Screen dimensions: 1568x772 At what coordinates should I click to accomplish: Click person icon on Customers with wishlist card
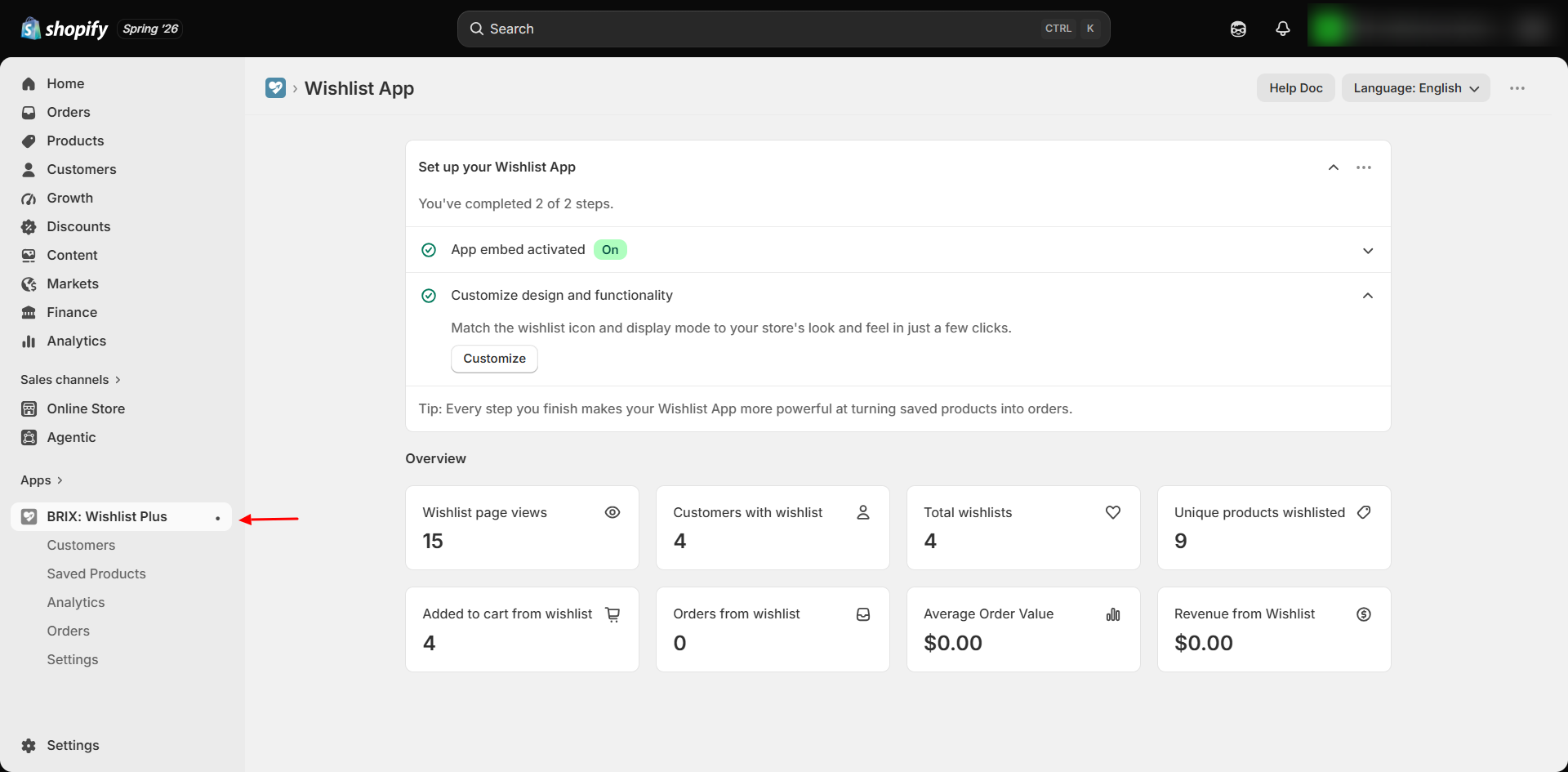tap(863, 512)
